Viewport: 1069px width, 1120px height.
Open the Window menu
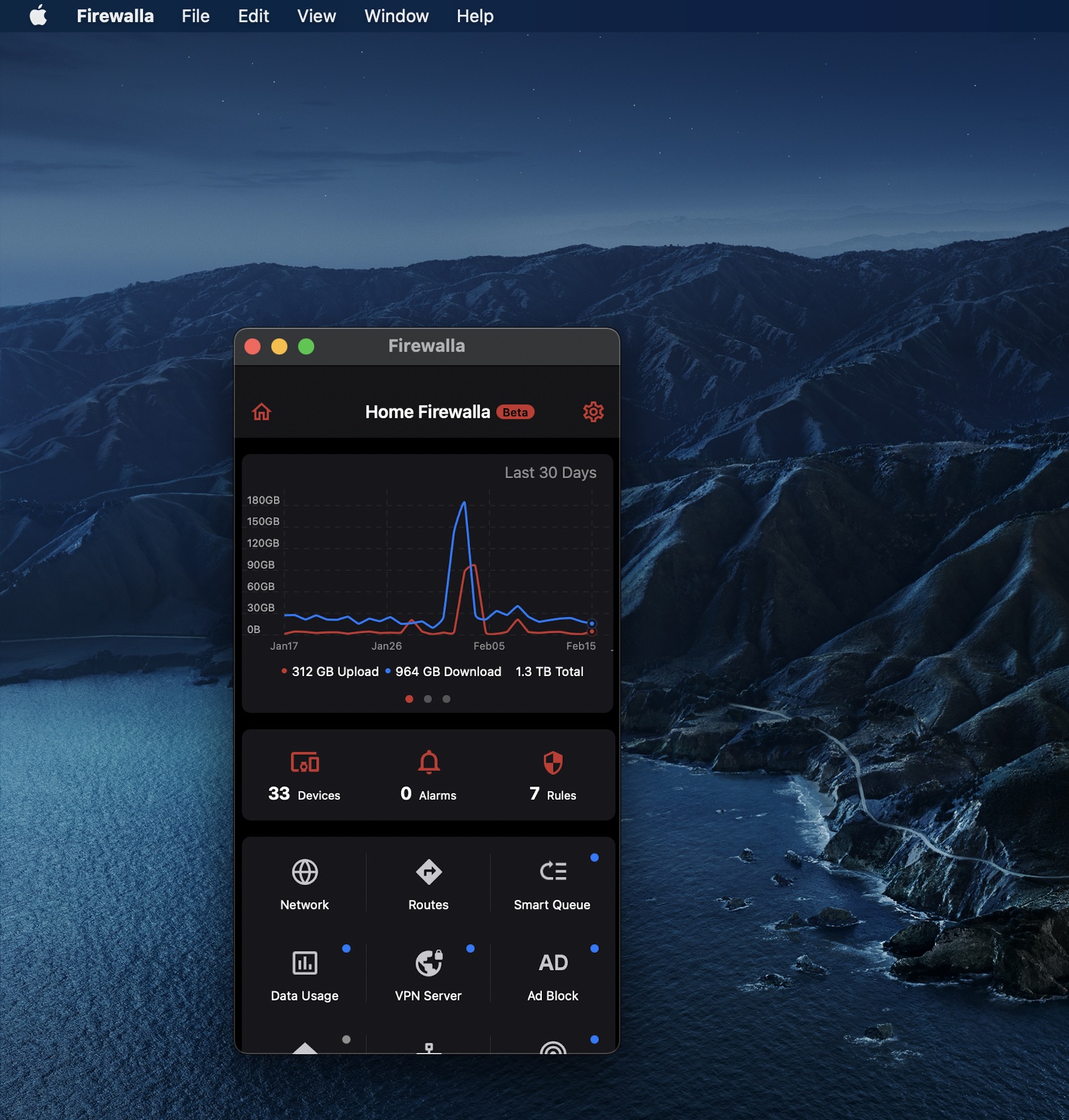396,16
